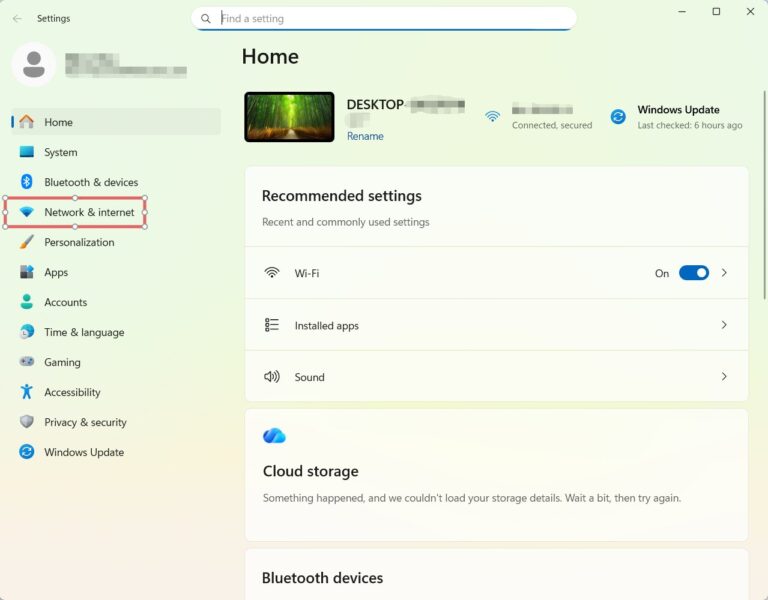Image resolution: width=768 pixels, height=600 pixels.
Task: Click the Wi-Fi label text
Action: click(x=307, y=273)
